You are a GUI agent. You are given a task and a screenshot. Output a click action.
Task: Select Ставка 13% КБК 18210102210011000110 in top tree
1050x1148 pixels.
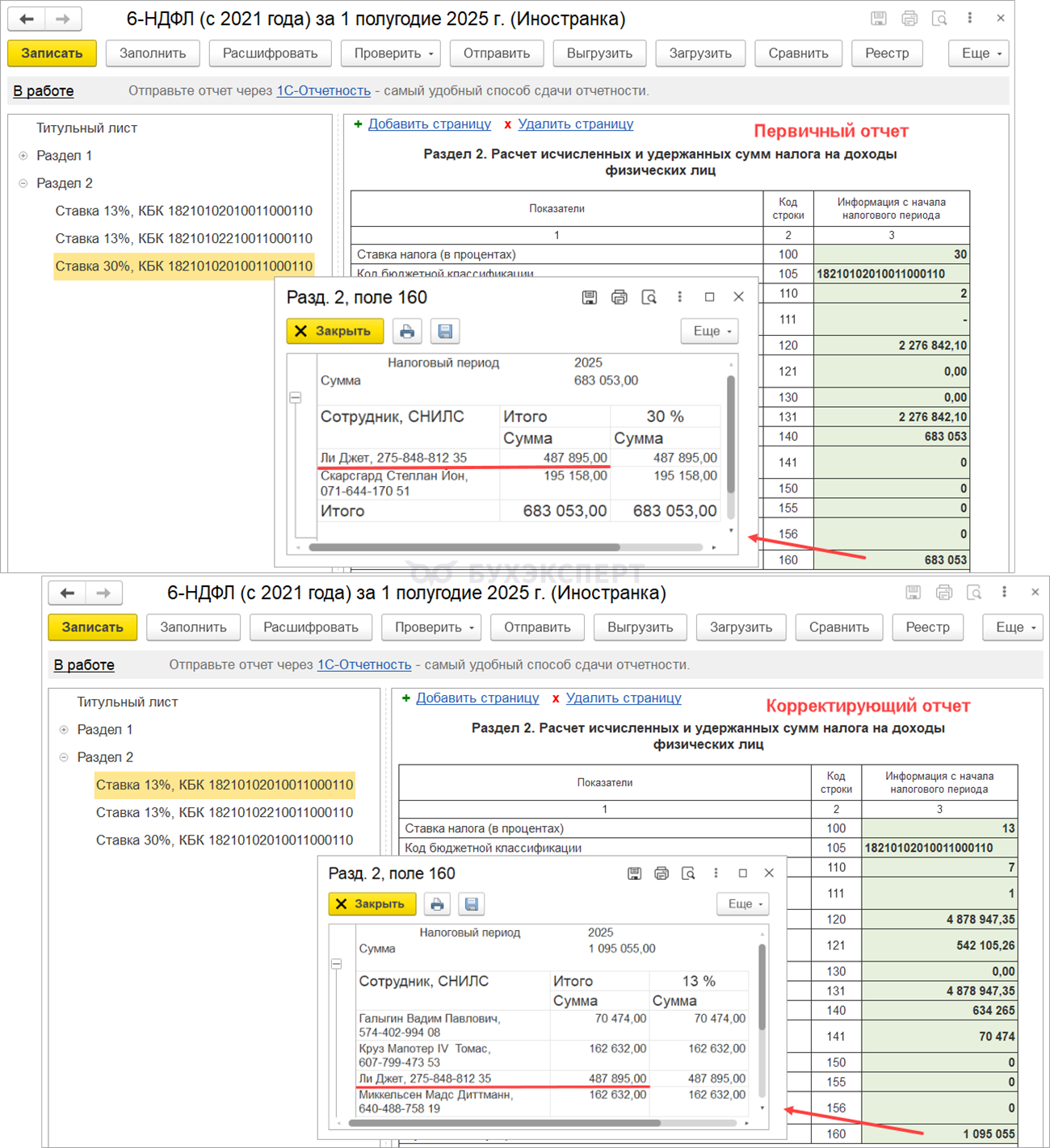pos(183,238)
